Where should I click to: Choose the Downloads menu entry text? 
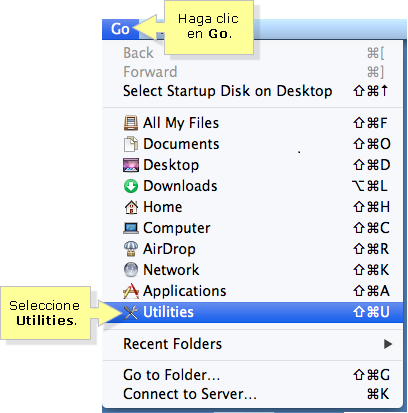pyautogui.click(x=180, y=186)
